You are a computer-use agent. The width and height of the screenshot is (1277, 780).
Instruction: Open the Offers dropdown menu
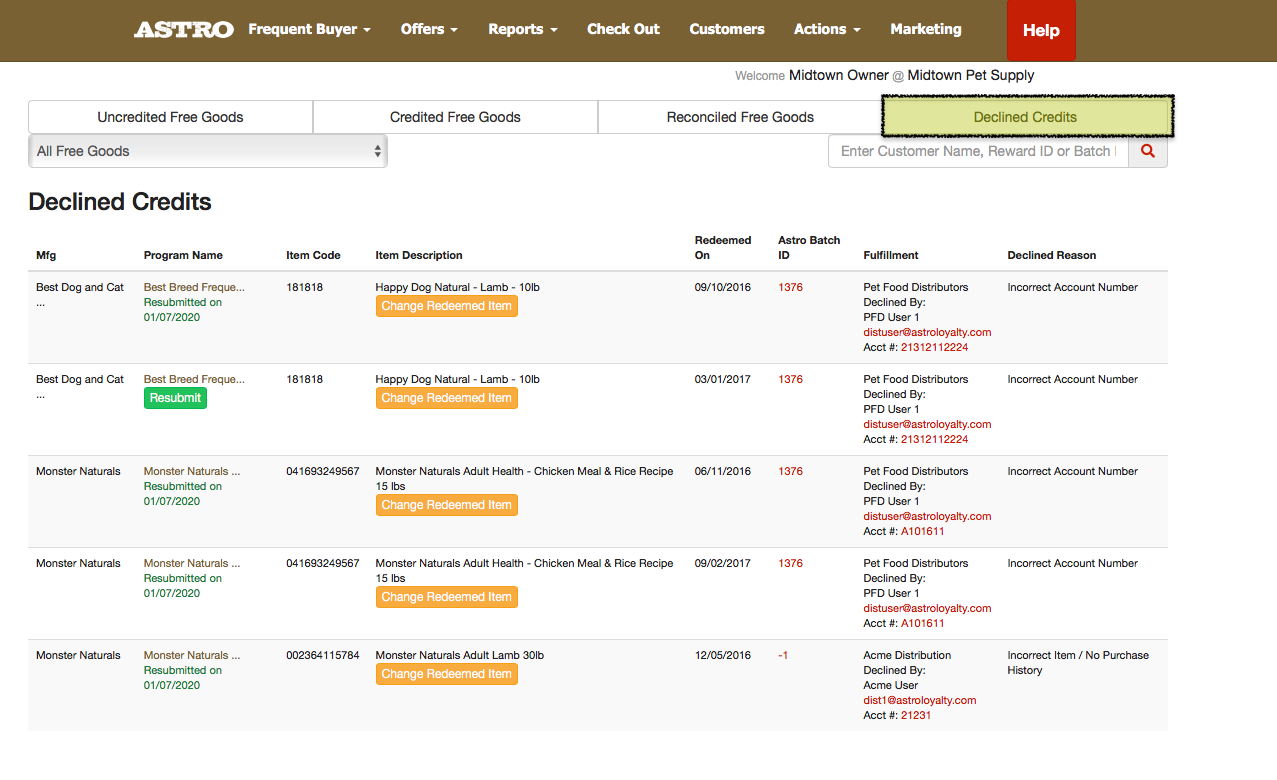(429, 29)
